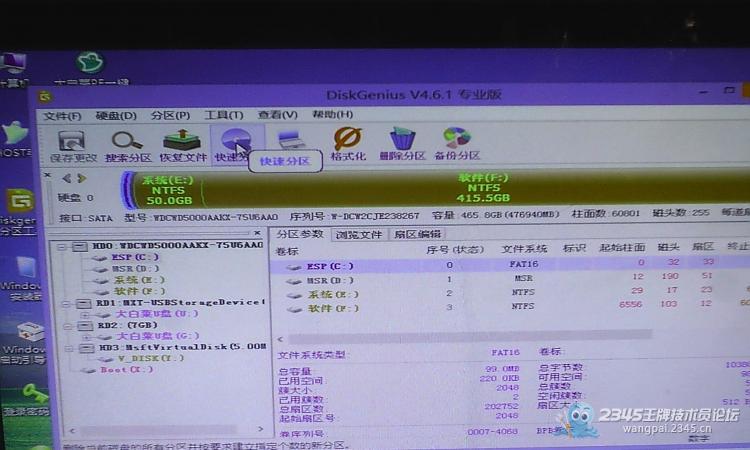Image resolution: width=750 pixels, height=450 pixels.
Task: Click the Save Changes (保存更改) toolbar icon
Action: tap(73, 145)
